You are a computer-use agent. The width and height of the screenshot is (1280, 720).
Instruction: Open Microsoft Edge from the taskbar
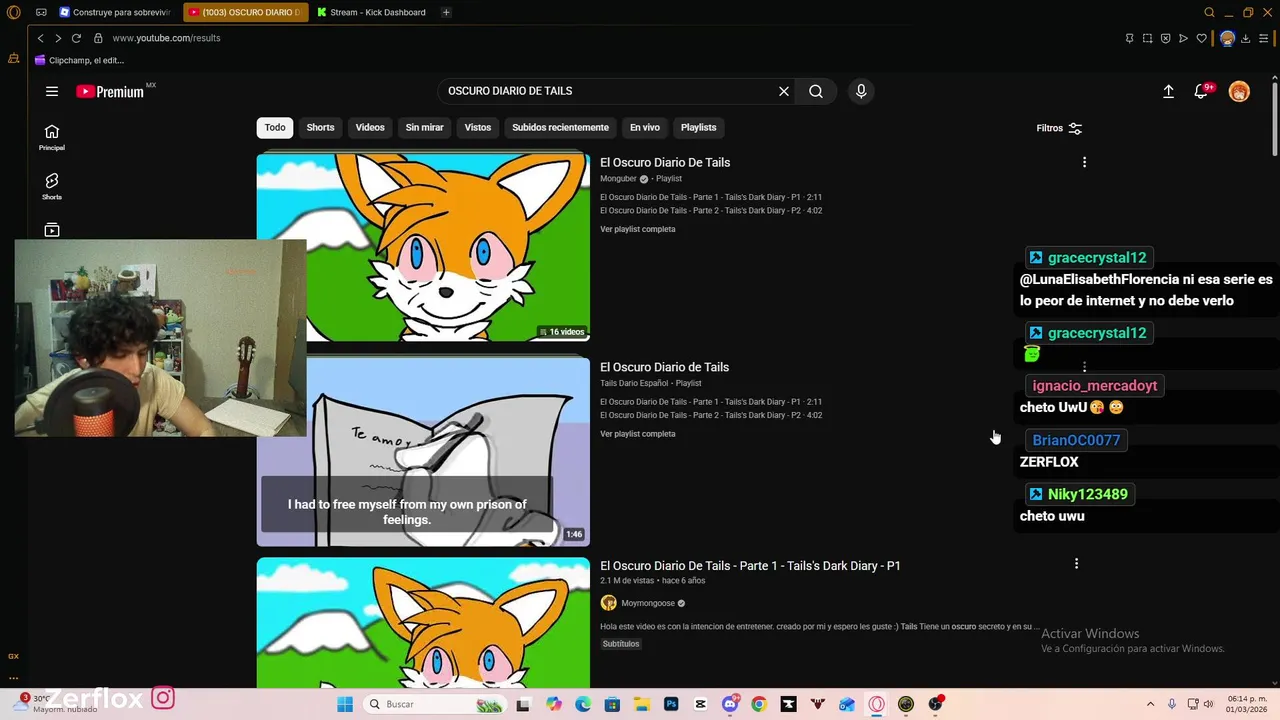[x=583, y=704]
